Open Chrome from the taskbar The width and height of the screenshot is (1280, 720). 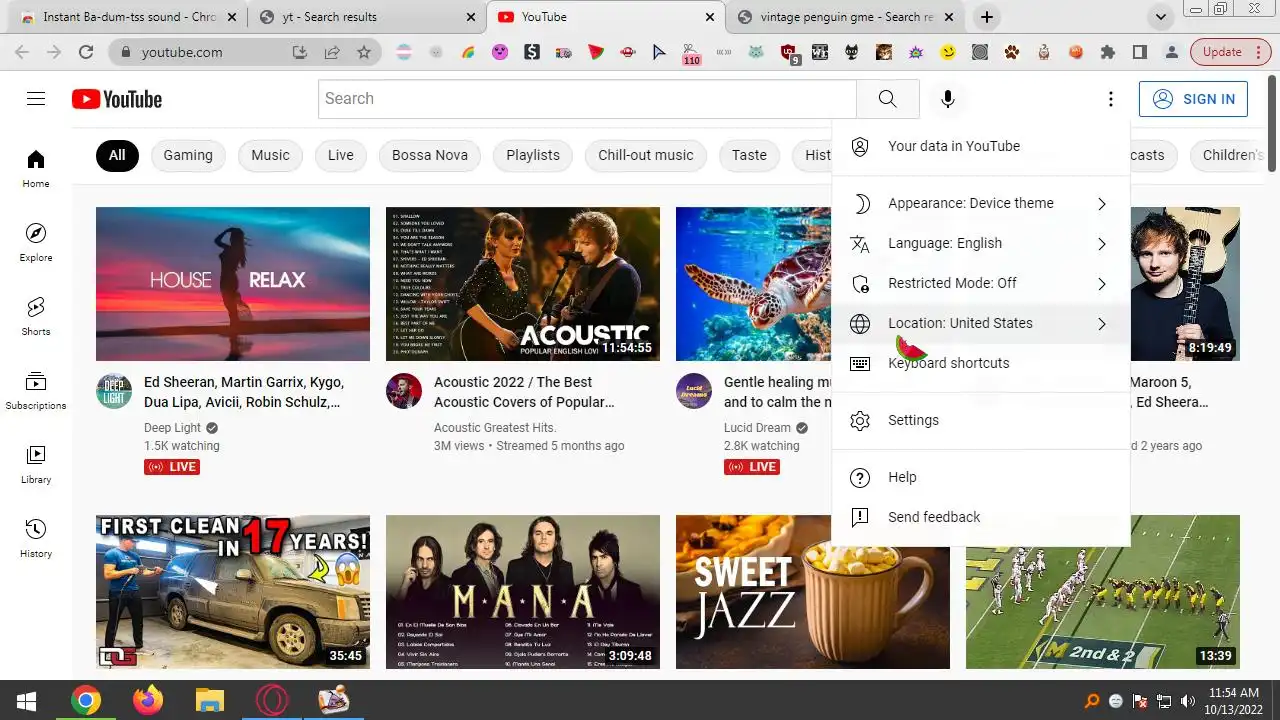[86, 700]
